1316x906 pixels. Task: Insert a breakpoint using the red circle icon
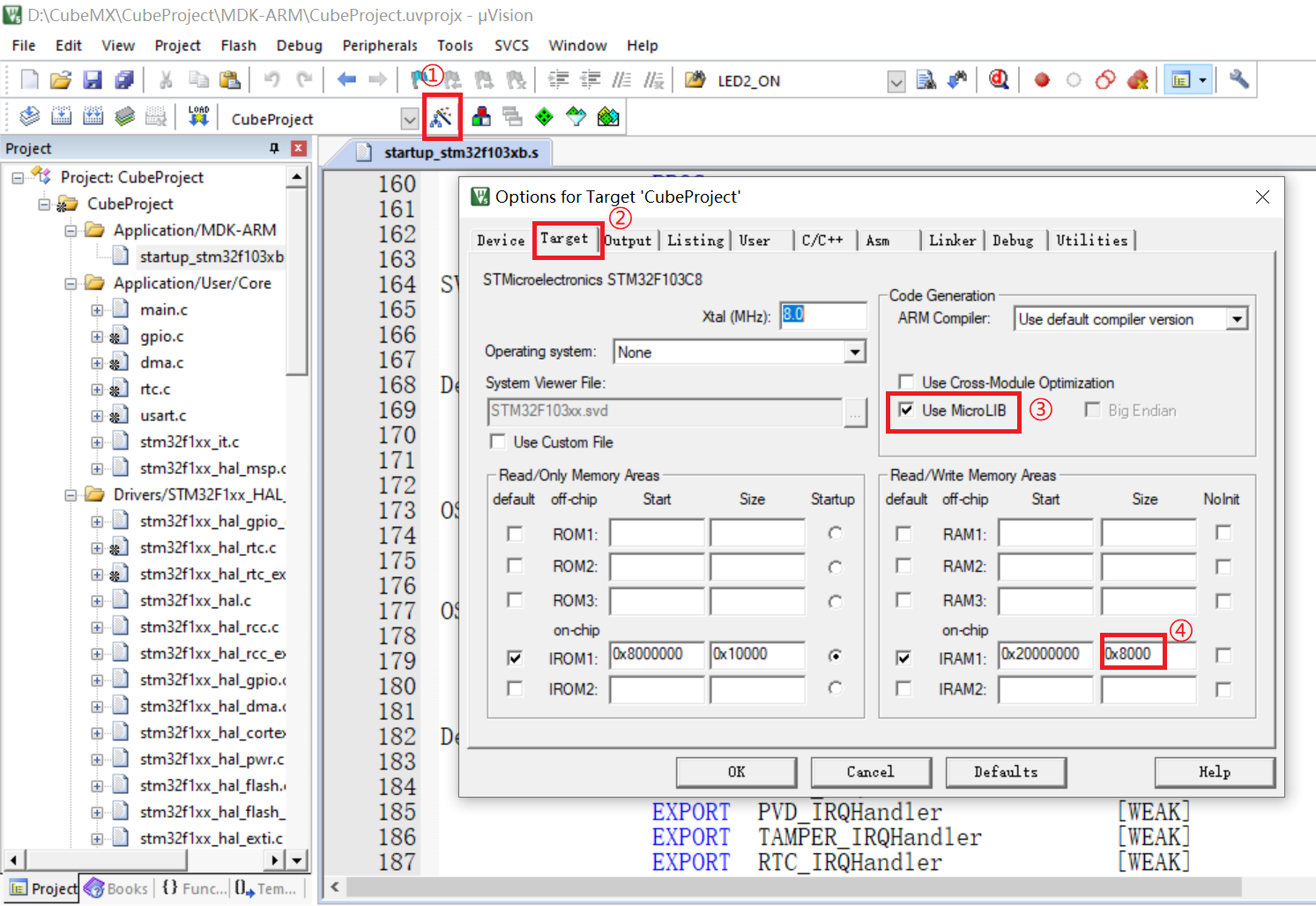click(1041, 78)
